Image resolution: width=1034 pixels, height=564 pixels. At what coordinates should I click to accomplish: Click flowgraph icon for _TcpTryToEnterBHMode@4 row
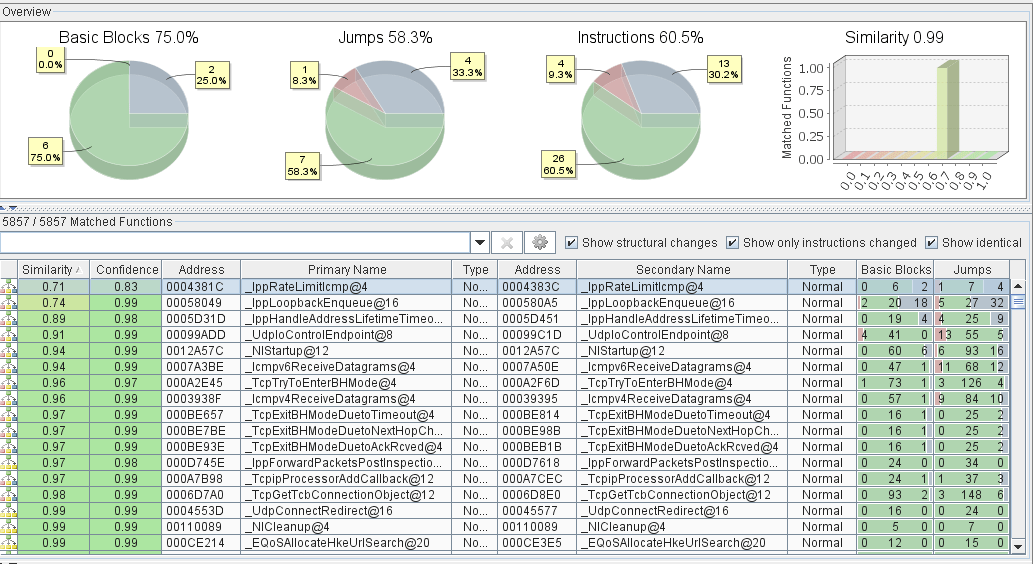click(x=9, y=383)
